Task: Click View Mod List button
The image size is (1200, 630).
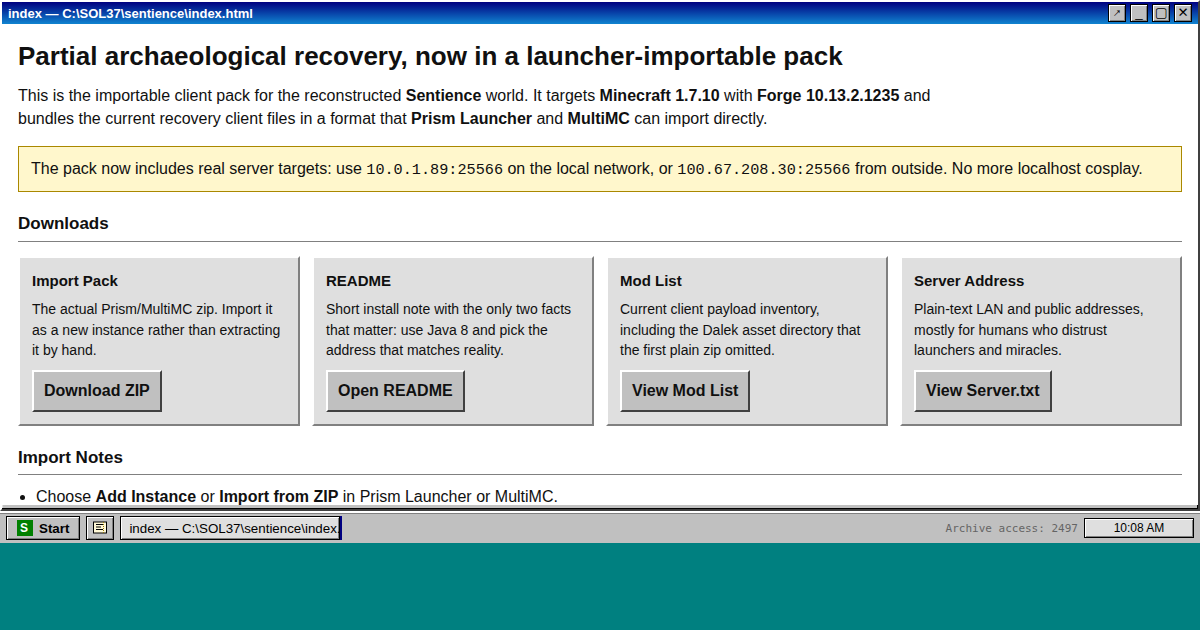Action: pyautogui.click(x=685, y=391)
